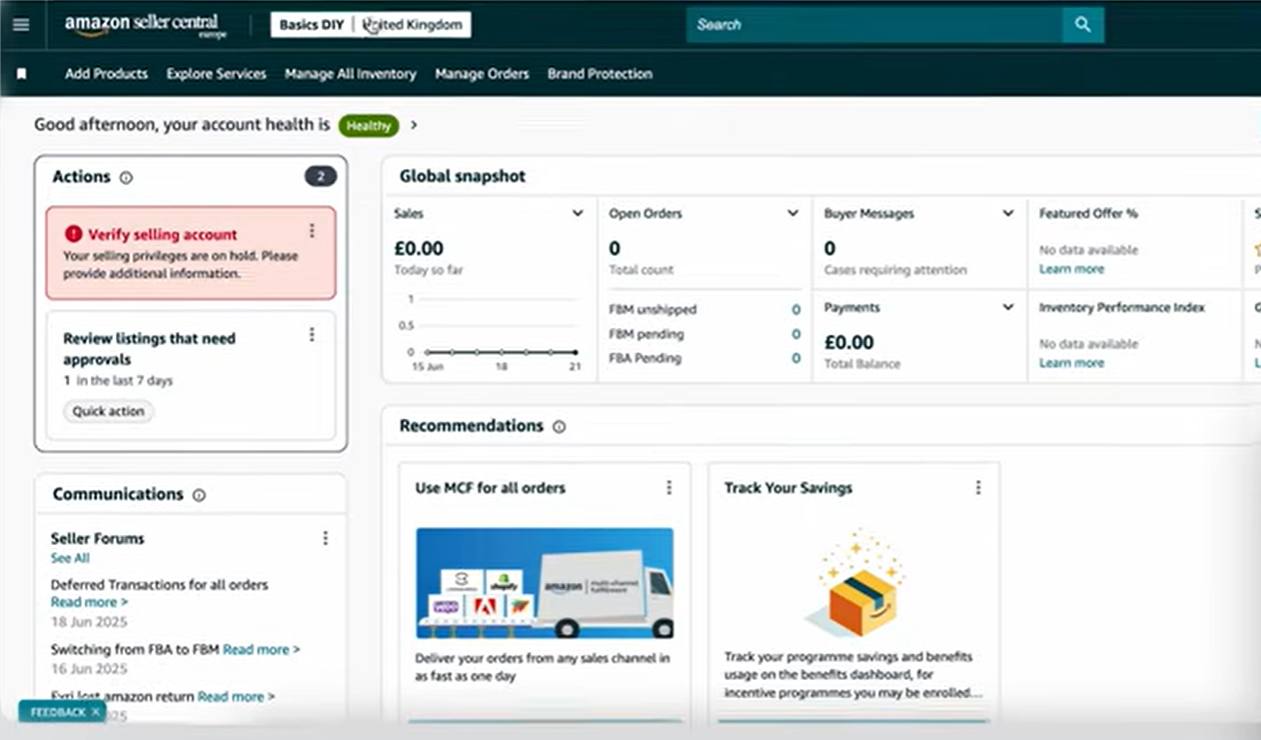Open Brand Protection menu item
This screenshot has height=740, width=1261.
(600, 74)
